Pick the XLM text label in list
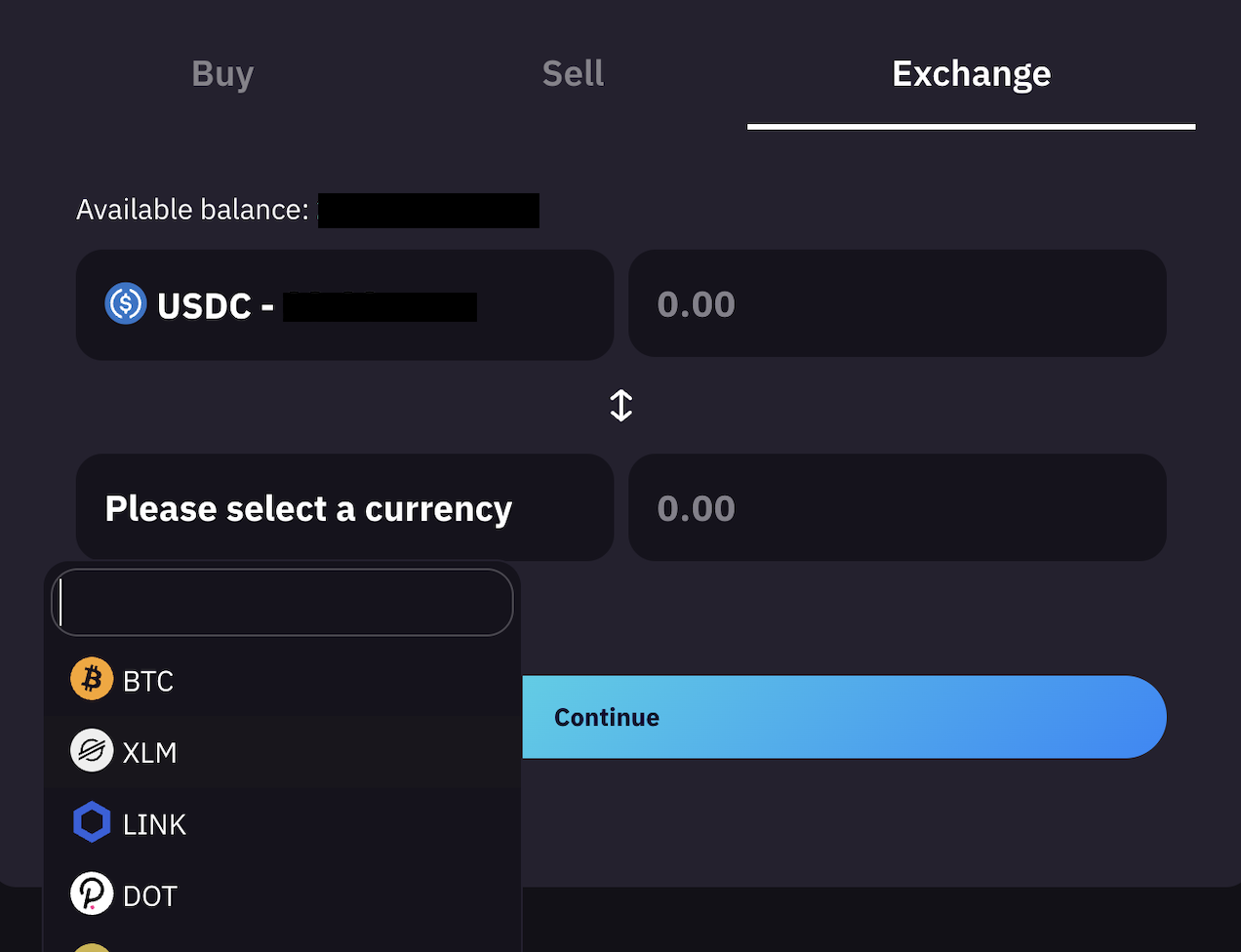 150,753
